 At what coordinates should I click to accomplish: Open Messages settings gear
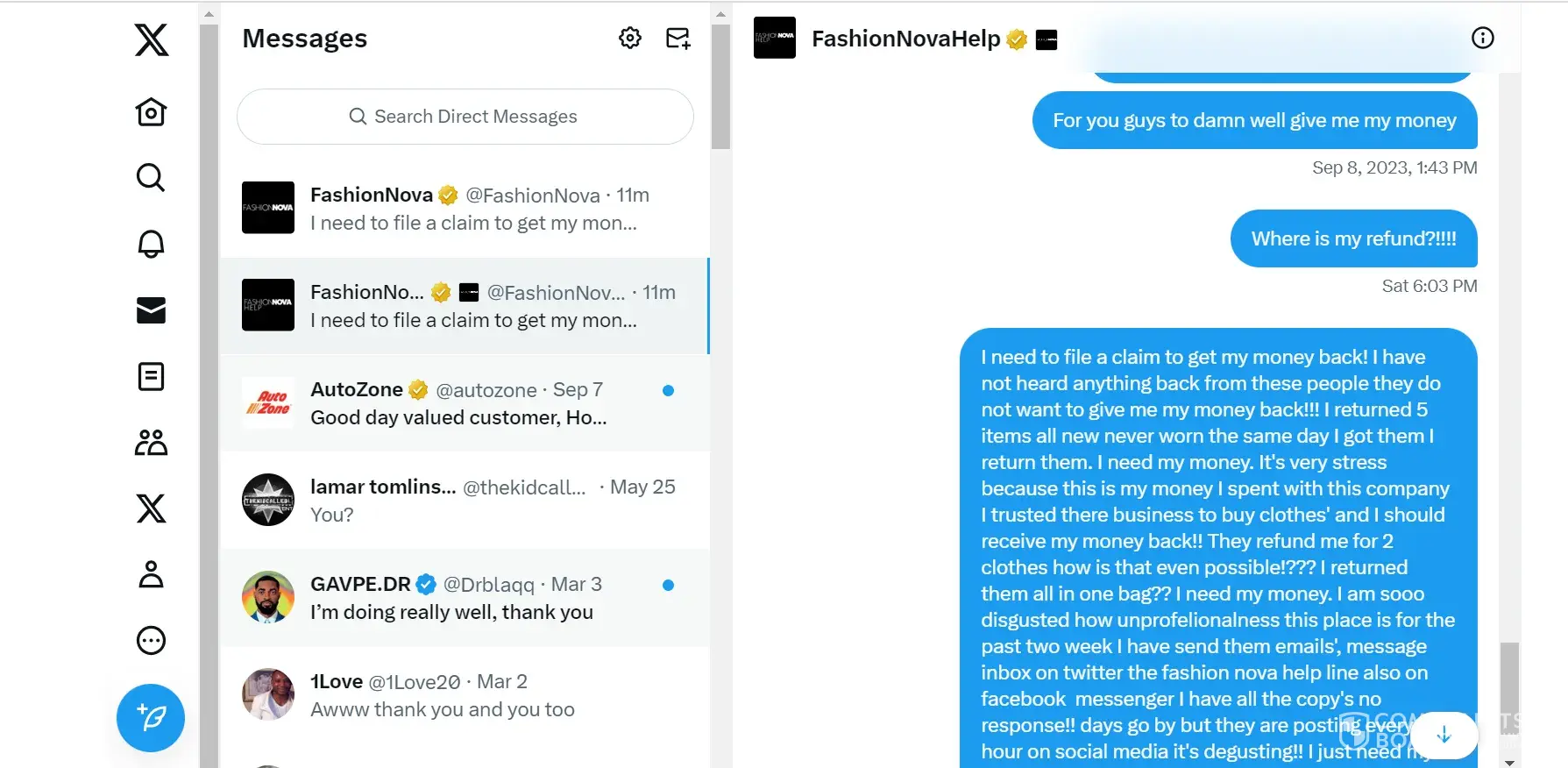tap(630, 38)
